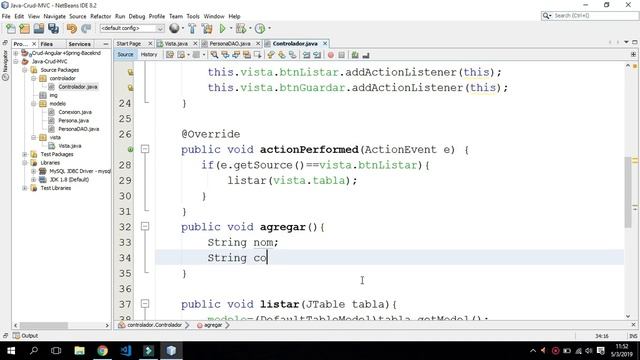Click the Windows Start button
This screenshot has width=640, height=360.
coord(11,351)
